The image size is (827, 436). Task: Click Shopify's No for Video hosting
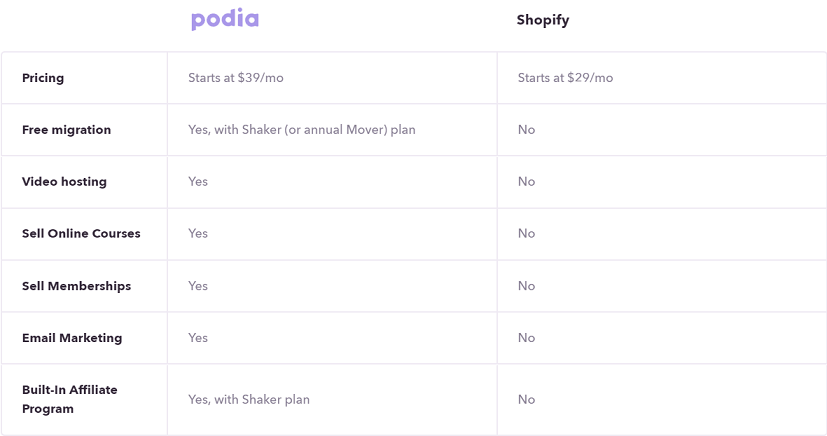526,182
